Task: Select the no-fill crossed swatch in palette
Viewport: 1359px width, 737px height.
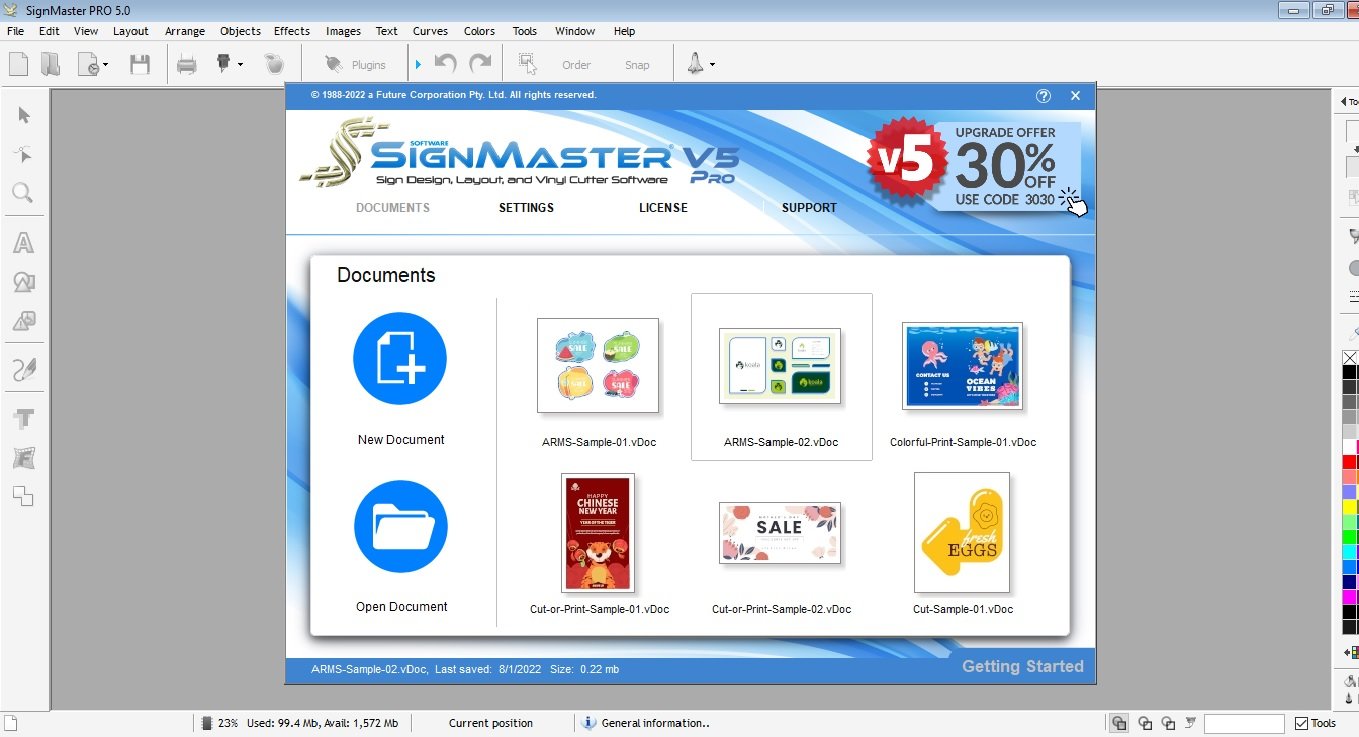Action: (1350, 358)
